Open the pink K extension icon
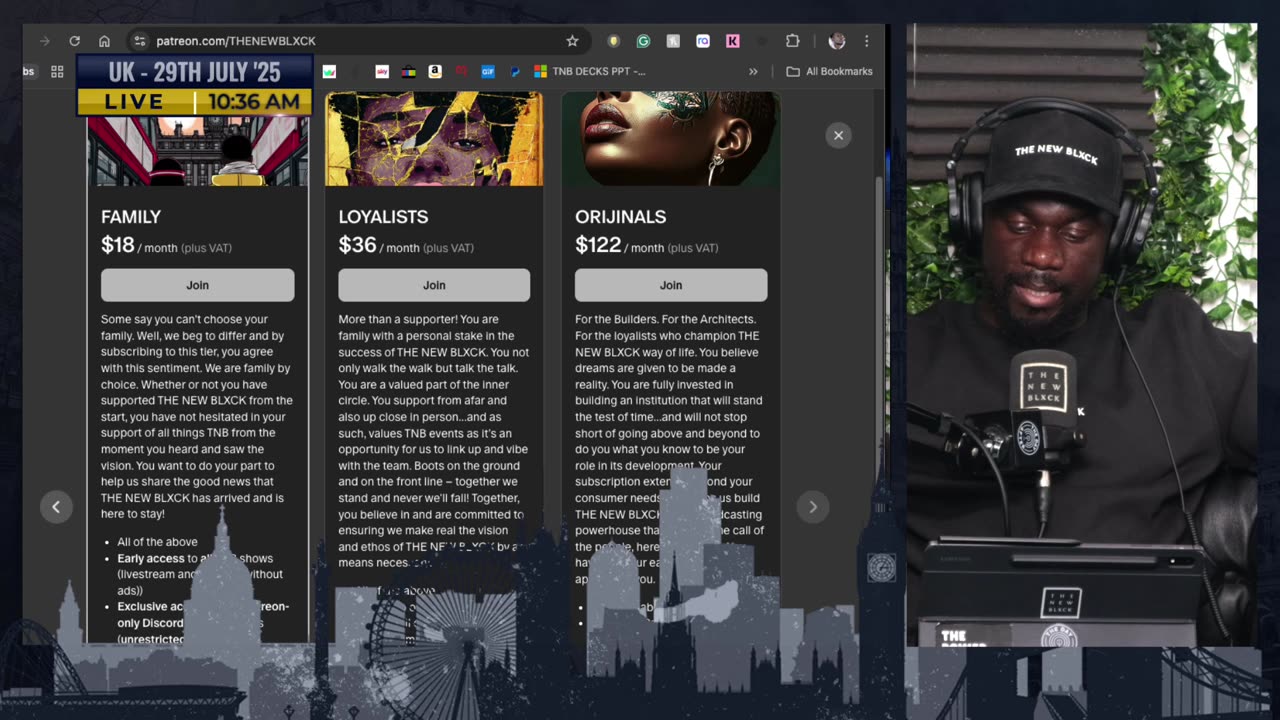Screen dimensions: 1280x720 pyautogui.click(x=733, y=41)
